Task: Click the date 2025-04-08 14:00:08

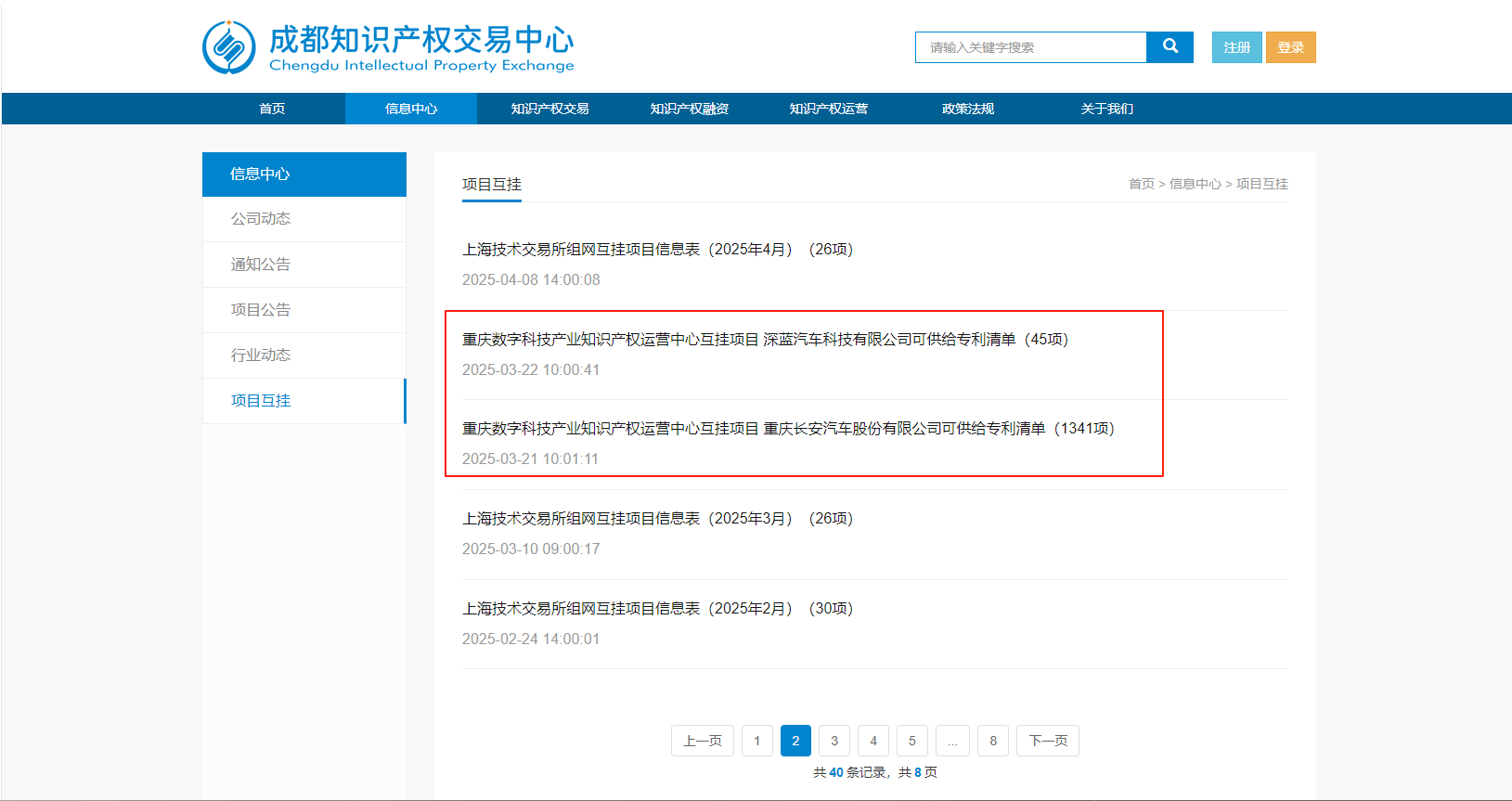Action: pos(531,280)
